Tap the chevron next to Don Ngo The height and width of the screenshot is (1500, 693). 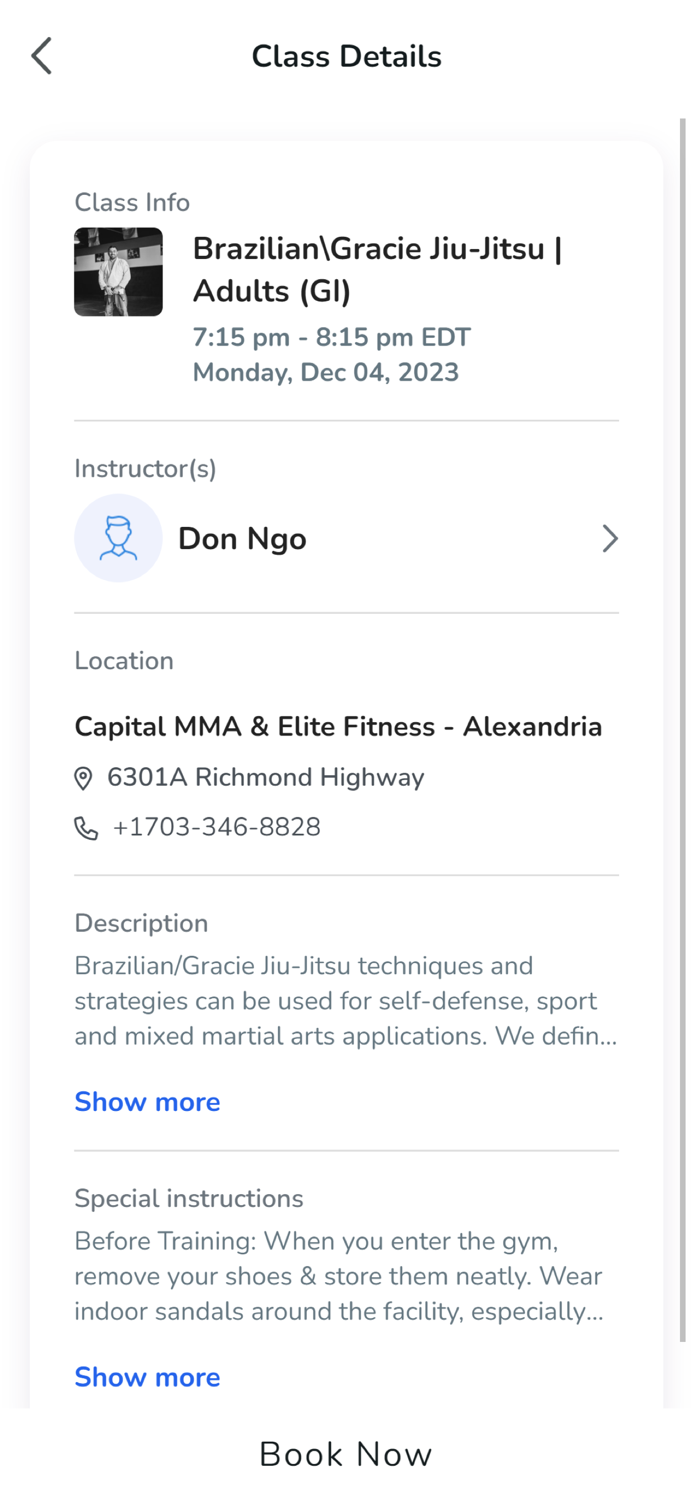click(x=610, y=538)
